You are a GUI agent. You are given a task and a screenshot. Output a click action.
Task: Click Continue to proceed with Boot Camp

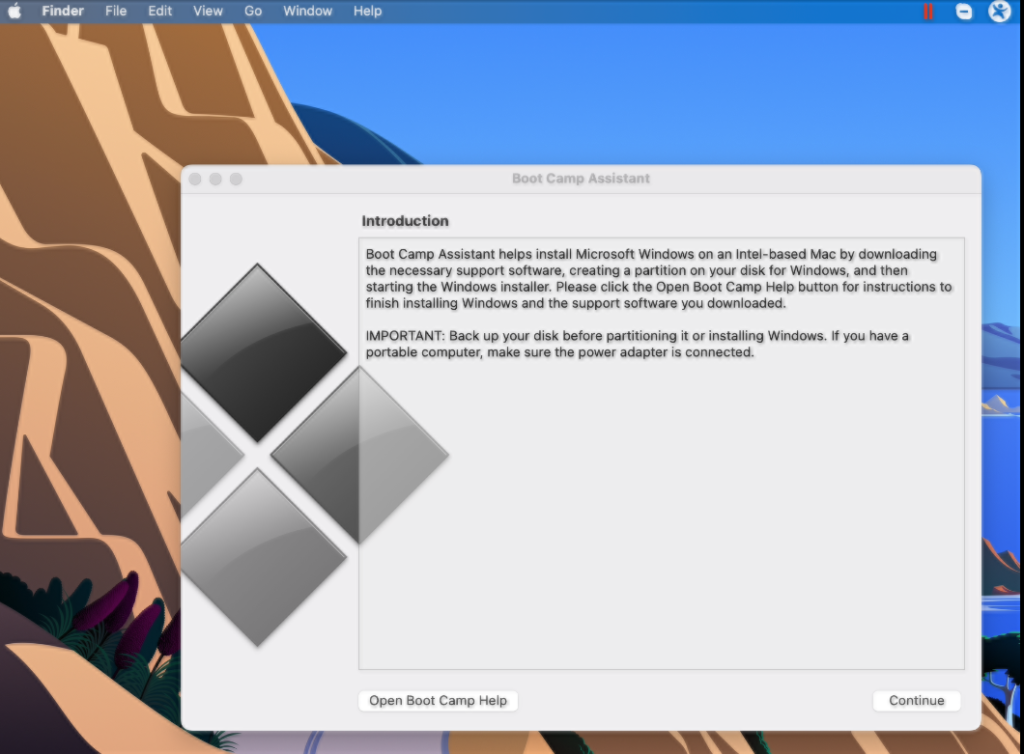click(x=916, y=700)
